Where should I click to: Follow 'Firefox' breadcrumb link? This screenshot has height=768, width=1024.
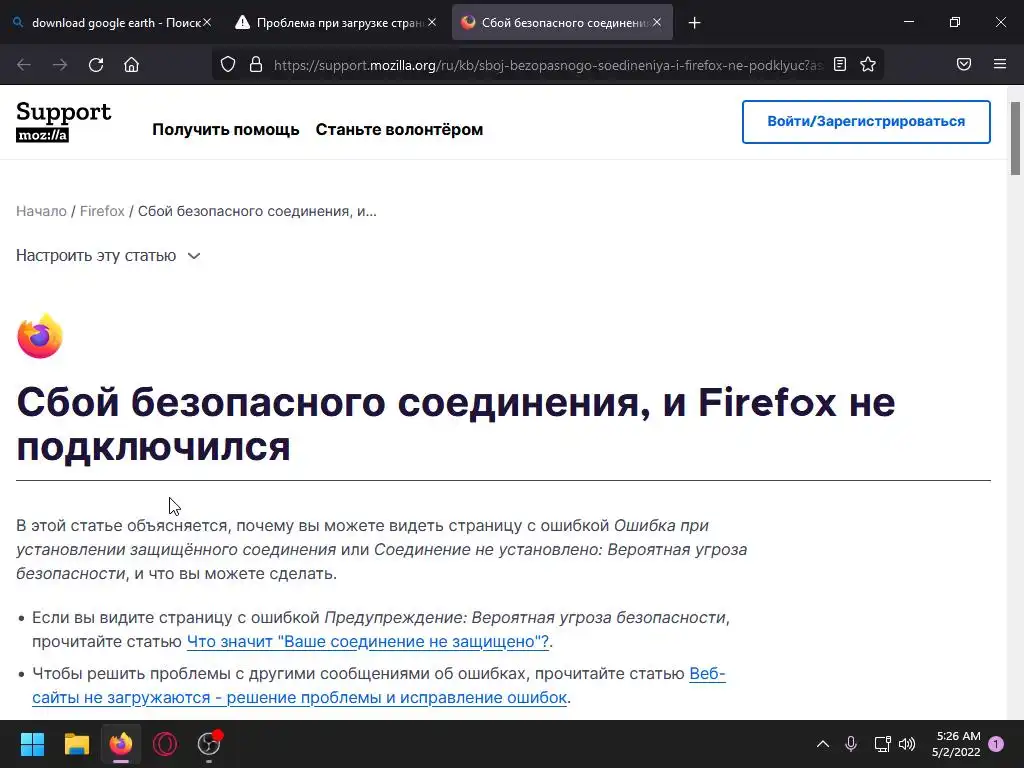pos(102,211)
